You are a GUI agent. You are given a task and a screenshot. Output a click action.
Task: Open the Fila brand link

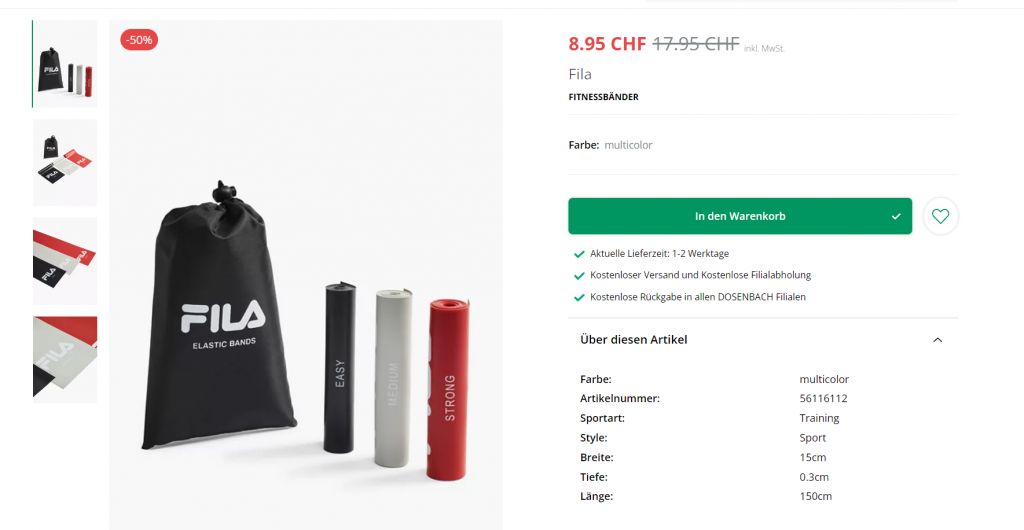point(580,74)
